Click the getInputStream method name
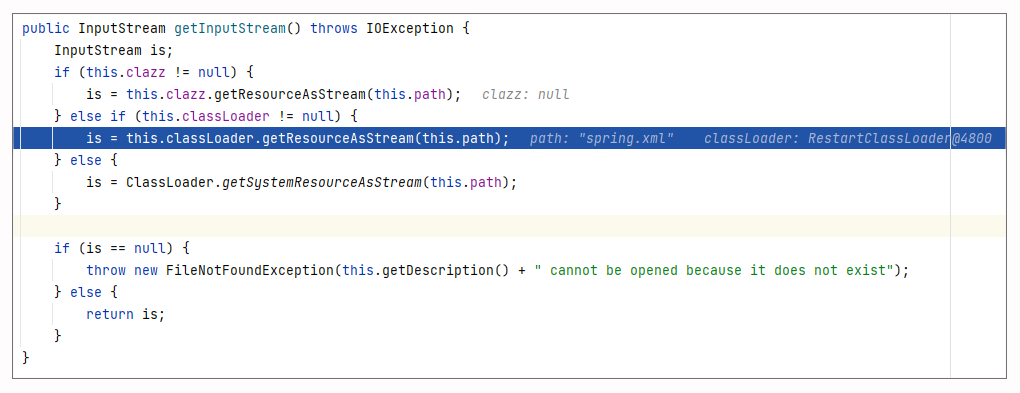Viewport: 1020px width, 393px height. point(230,29)
